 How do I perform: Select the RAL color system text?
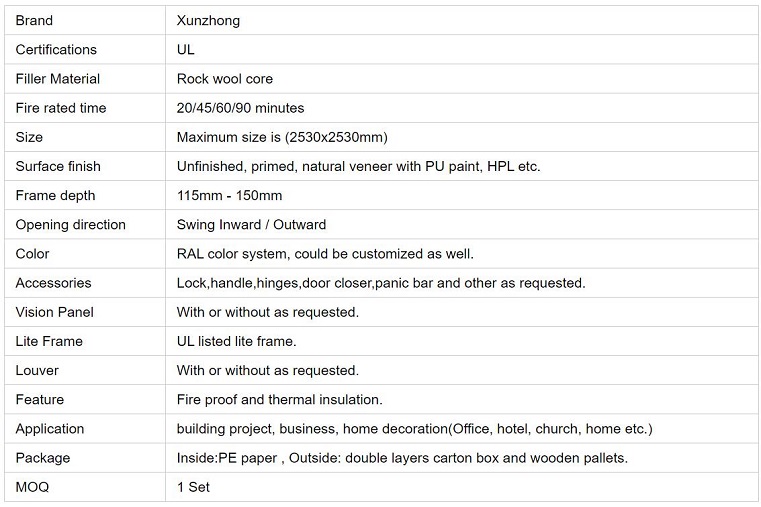click(x=325, y=254)
